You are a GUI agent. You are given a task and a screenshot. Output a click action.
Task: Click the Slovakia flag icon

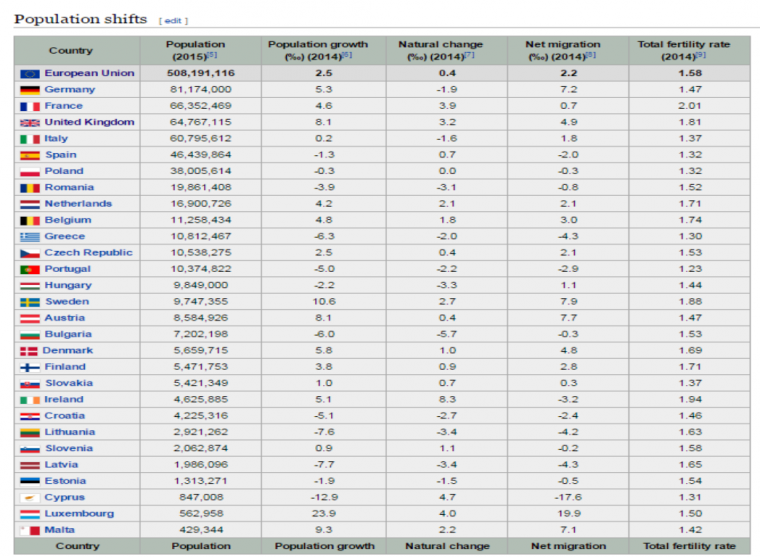pos(30,384)
